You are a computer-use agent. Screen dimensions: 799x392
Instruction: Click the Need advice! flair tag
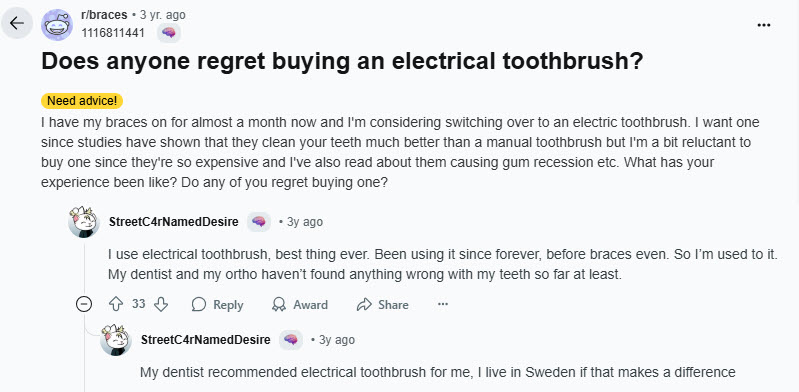click(82, 101)
